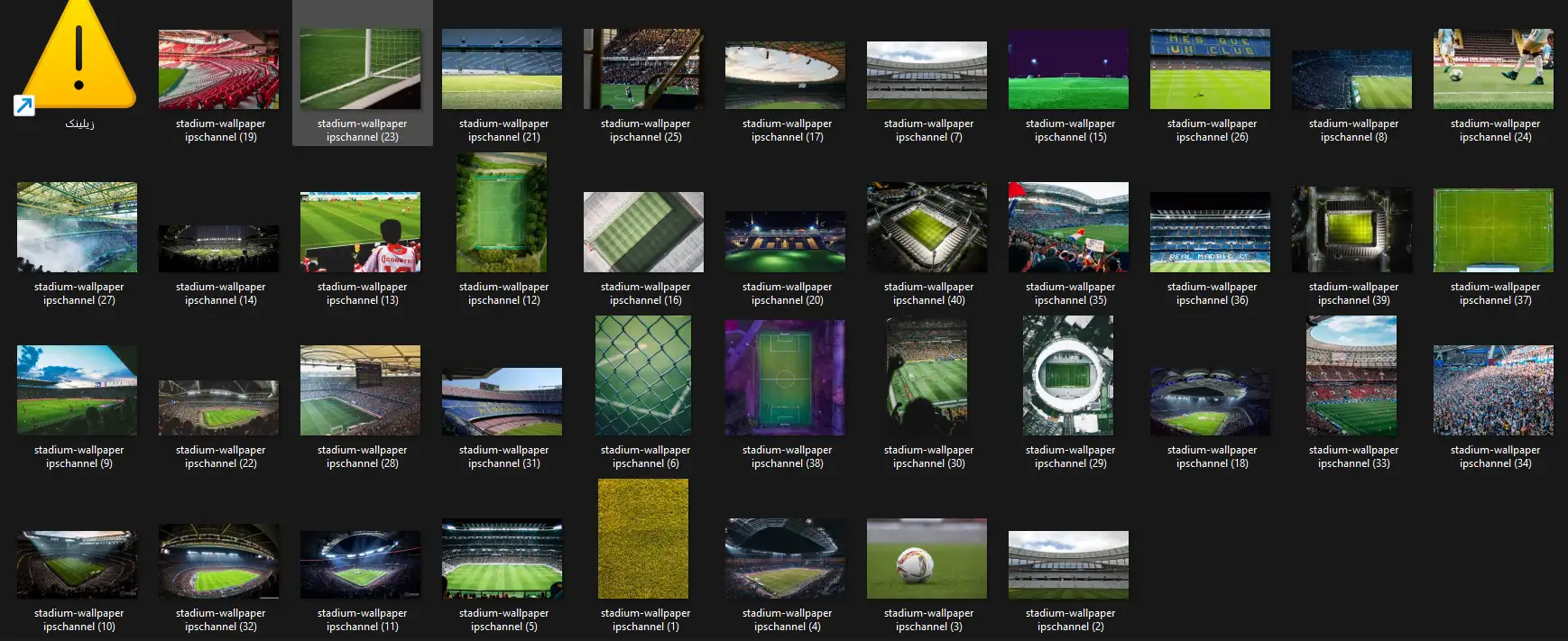Select stadium-wallpaper ipschannel (19) red seats thumbnail
This screenshot has width=1568, height=641.
tap(218, 69)
